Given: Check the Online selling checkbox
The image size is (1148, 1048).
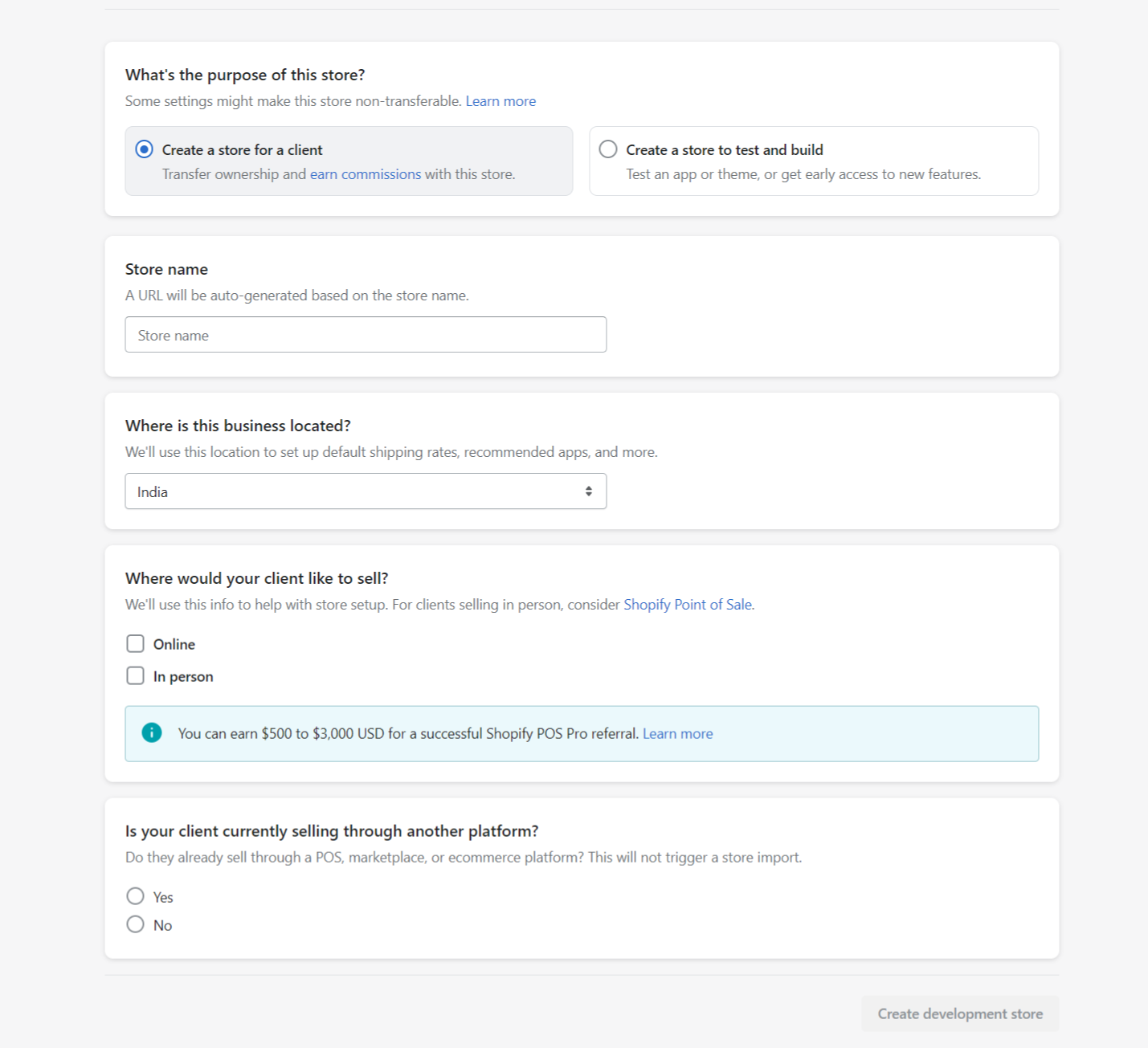Looking at the screenshot, I should (x=135, y=644).
